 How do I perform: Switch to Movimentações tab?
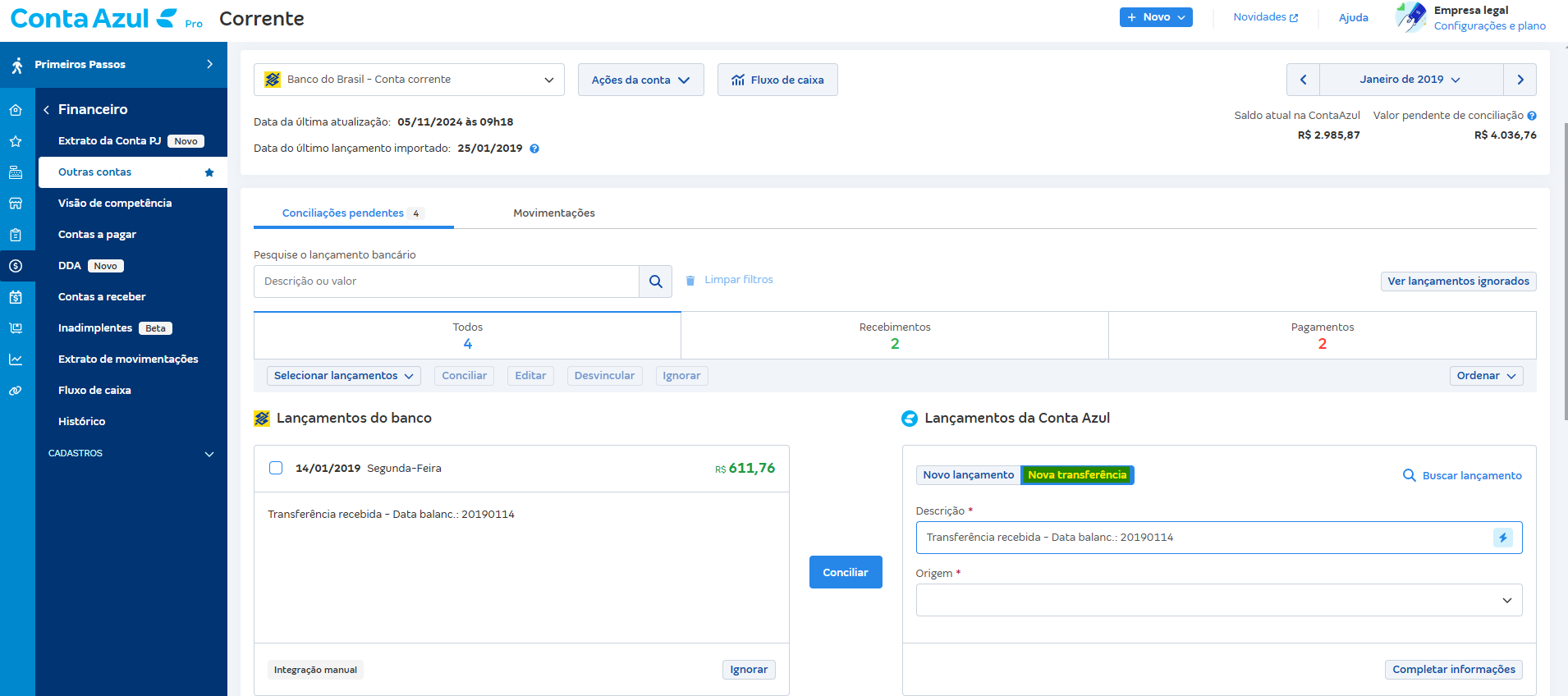554,213
